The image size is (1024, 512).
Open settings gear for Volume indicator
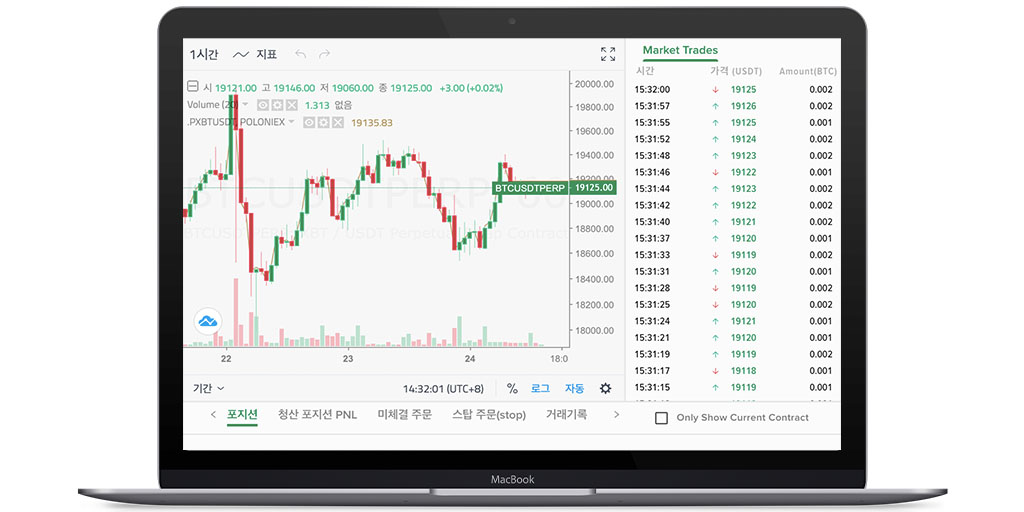(x=277, y=105)
